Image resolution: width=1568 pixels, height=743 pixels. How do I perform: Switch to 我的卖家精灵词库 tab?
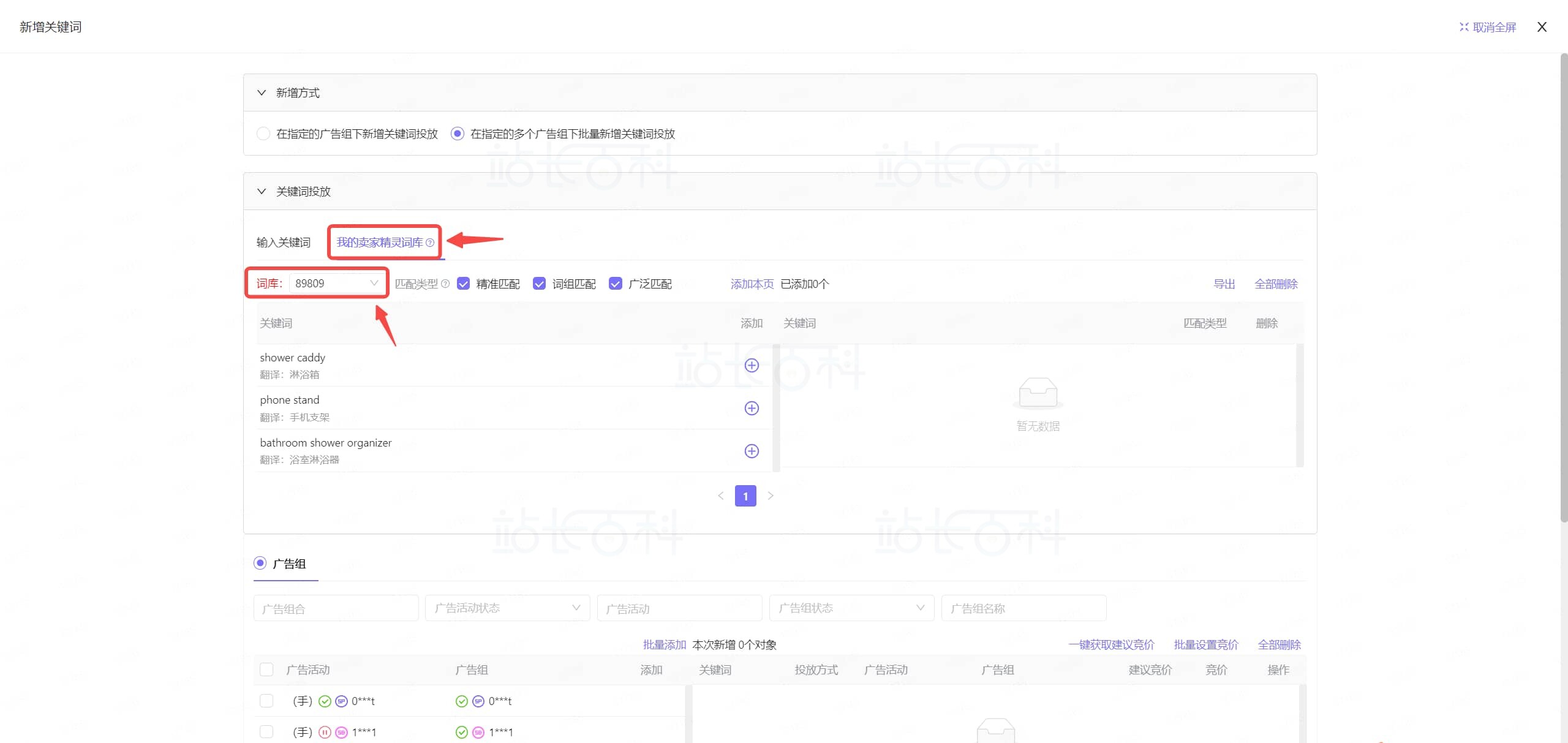click(x=379, y=243)
